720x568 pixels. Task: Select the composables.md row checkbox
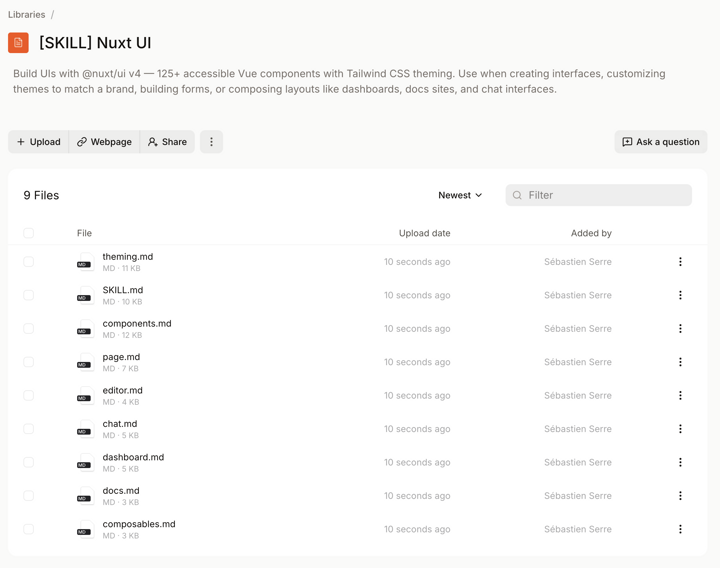click(28, 529)
